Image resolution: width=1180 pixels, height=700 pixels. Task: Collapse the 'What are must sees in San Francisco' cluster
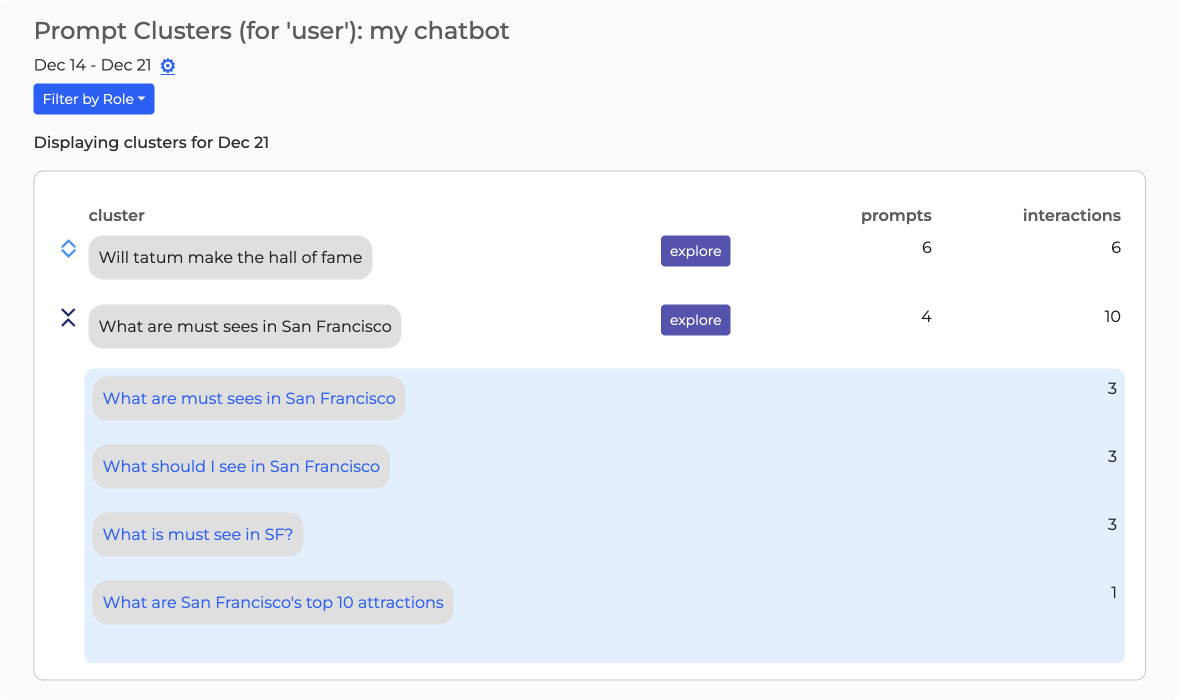[68, 317]
